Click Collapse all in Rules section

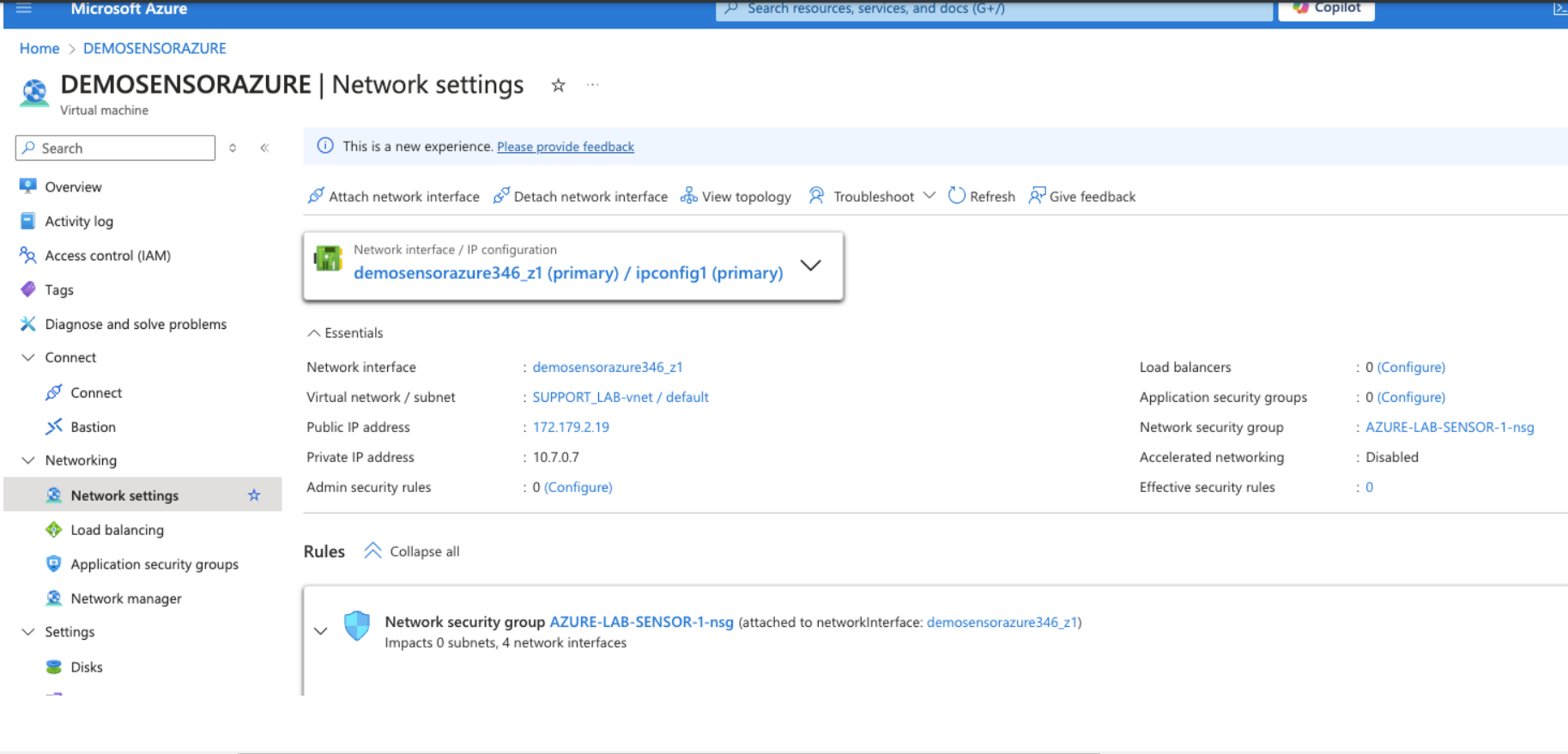click(x=412, y=551)
